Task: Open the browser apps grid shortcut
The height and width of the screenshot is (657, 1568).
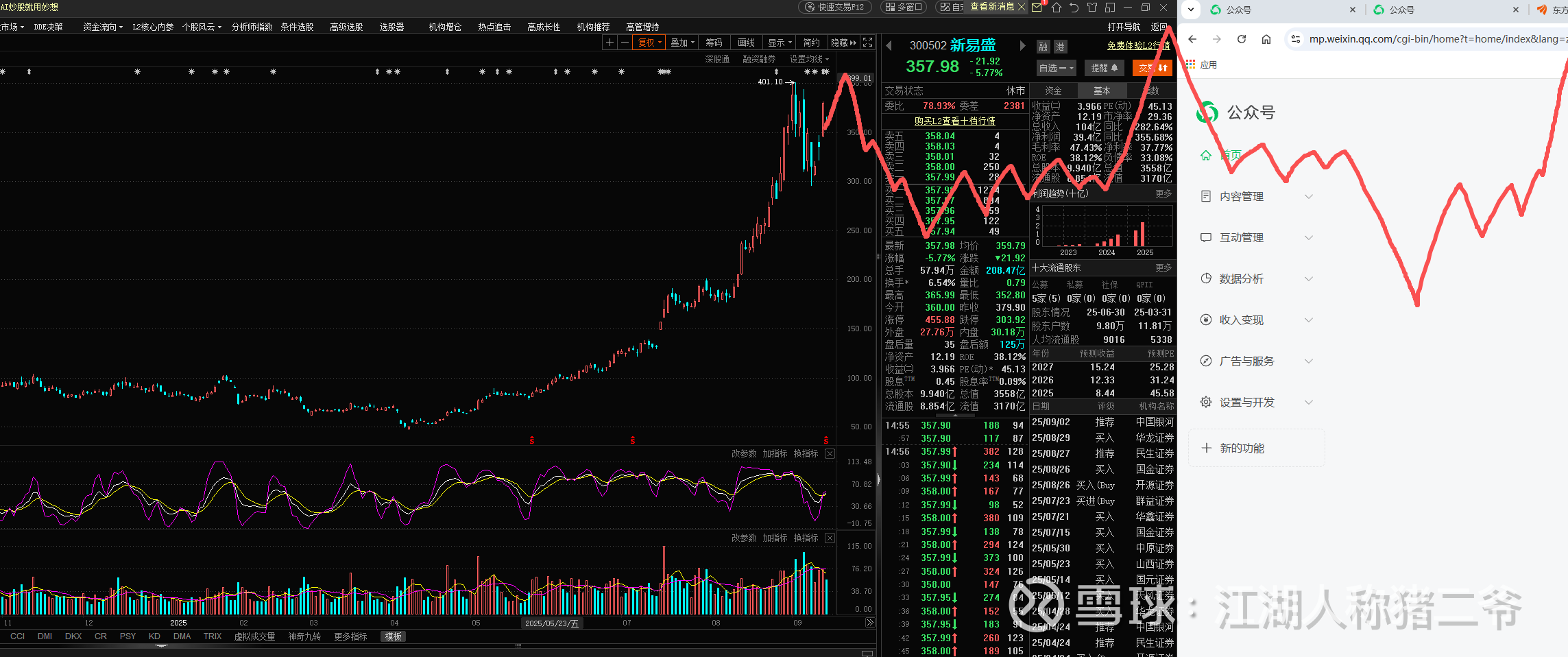Action: pyautogui.click(x=1191, y=64)
